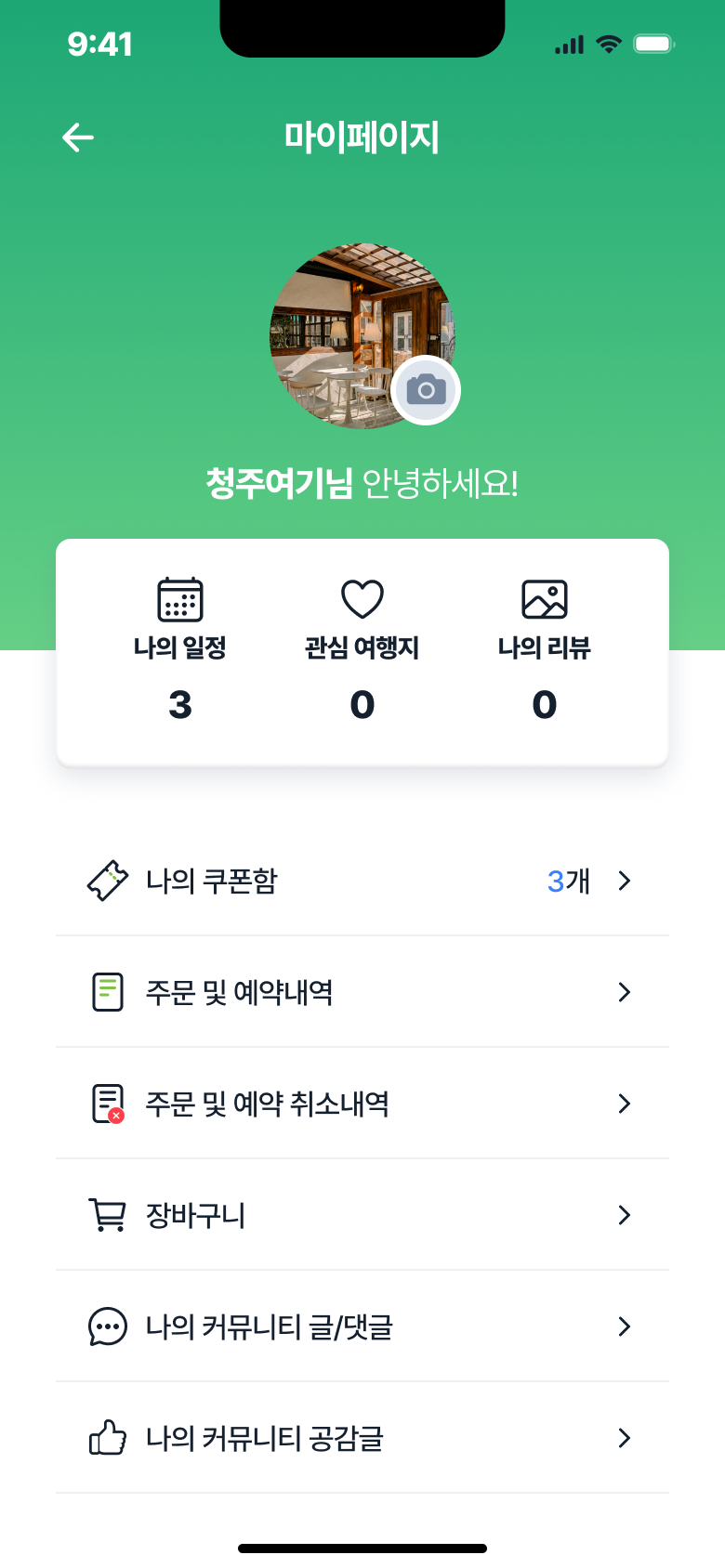Tap the camera icon on profile photo
This screenshot has height=1568, width=725.
coord(426,390)
